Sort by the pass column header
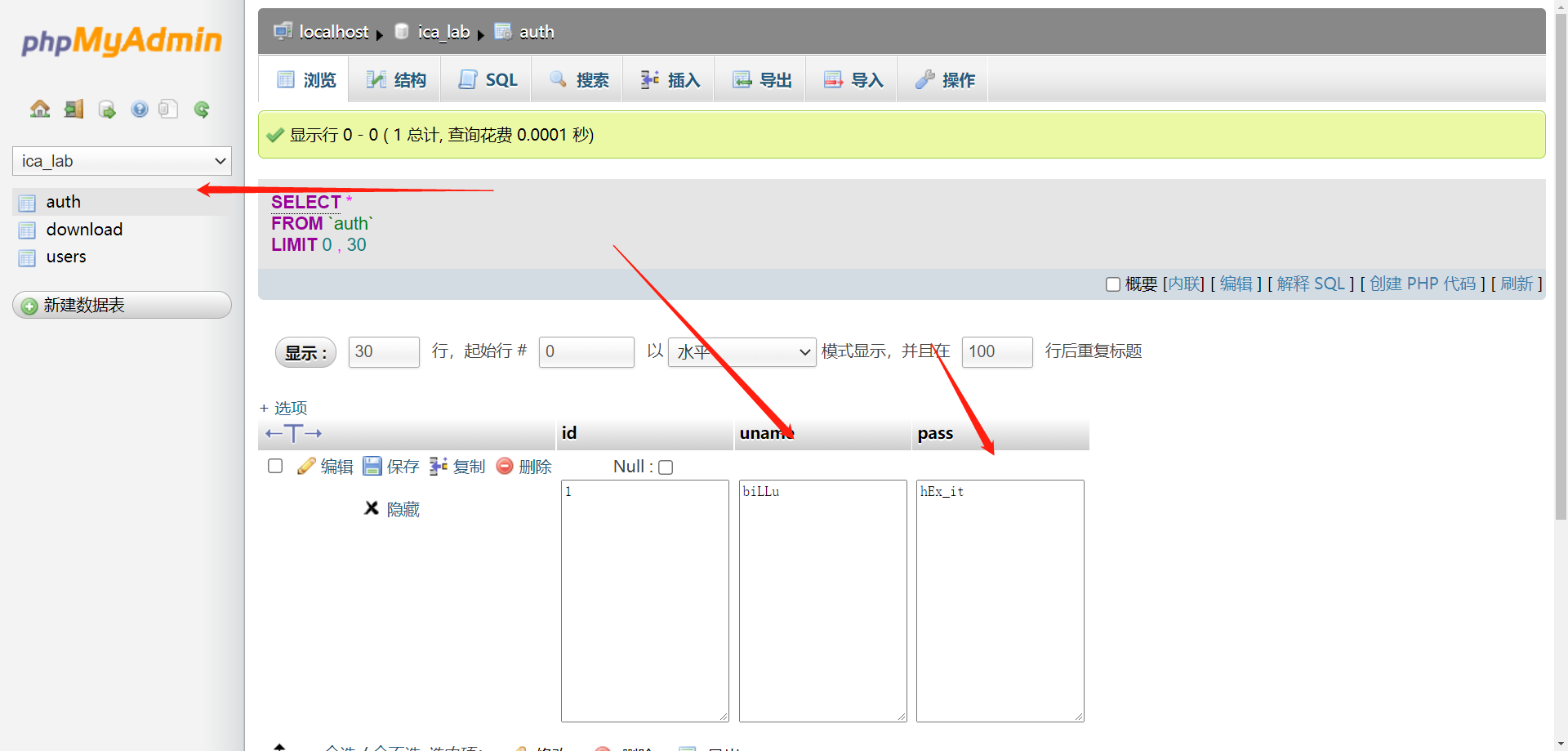The width and height of the screenshot is (1568, 751). (x=935, y=434)
